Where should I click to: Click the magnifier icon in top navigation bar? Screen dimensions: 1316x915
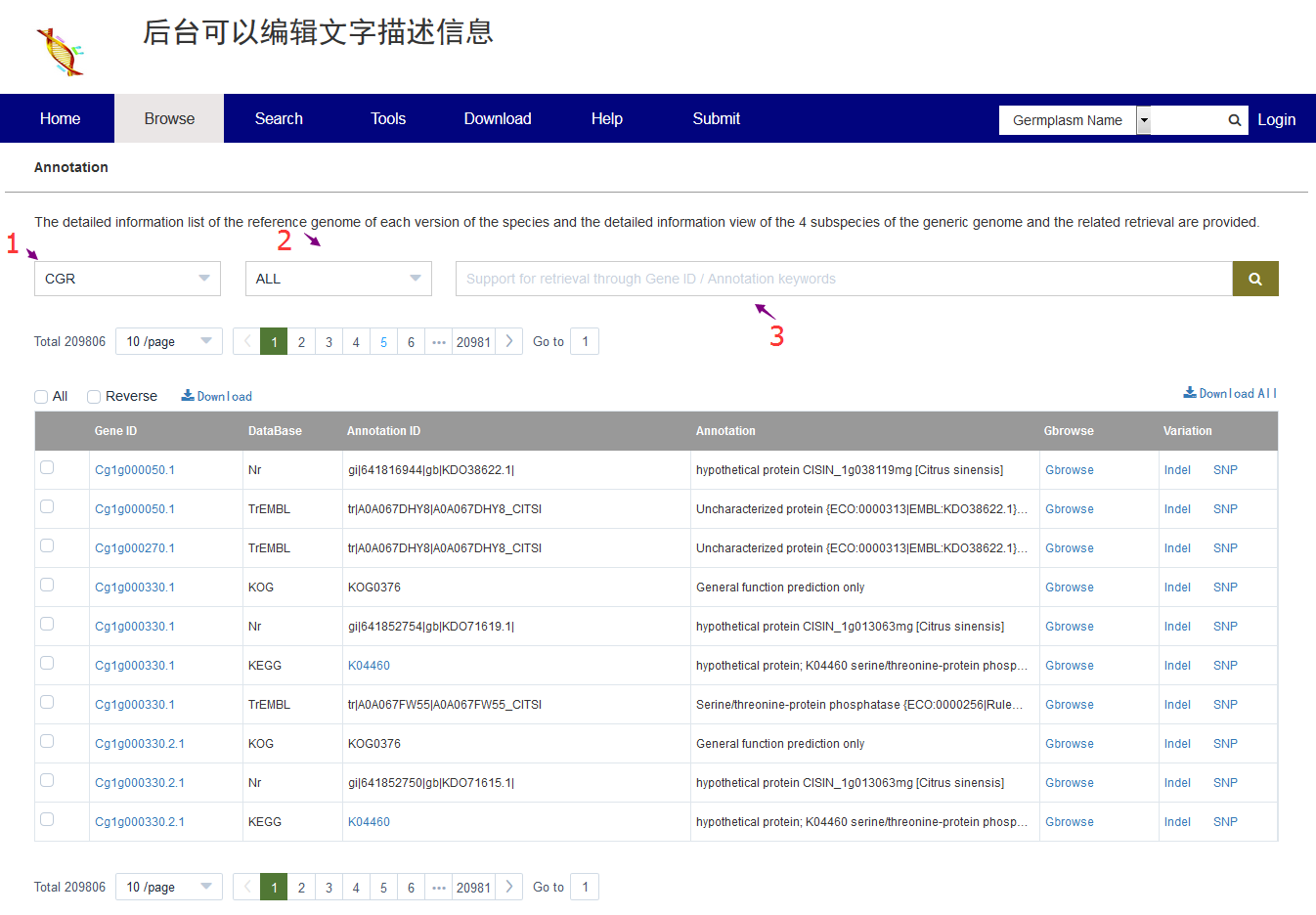[1235, 120]
